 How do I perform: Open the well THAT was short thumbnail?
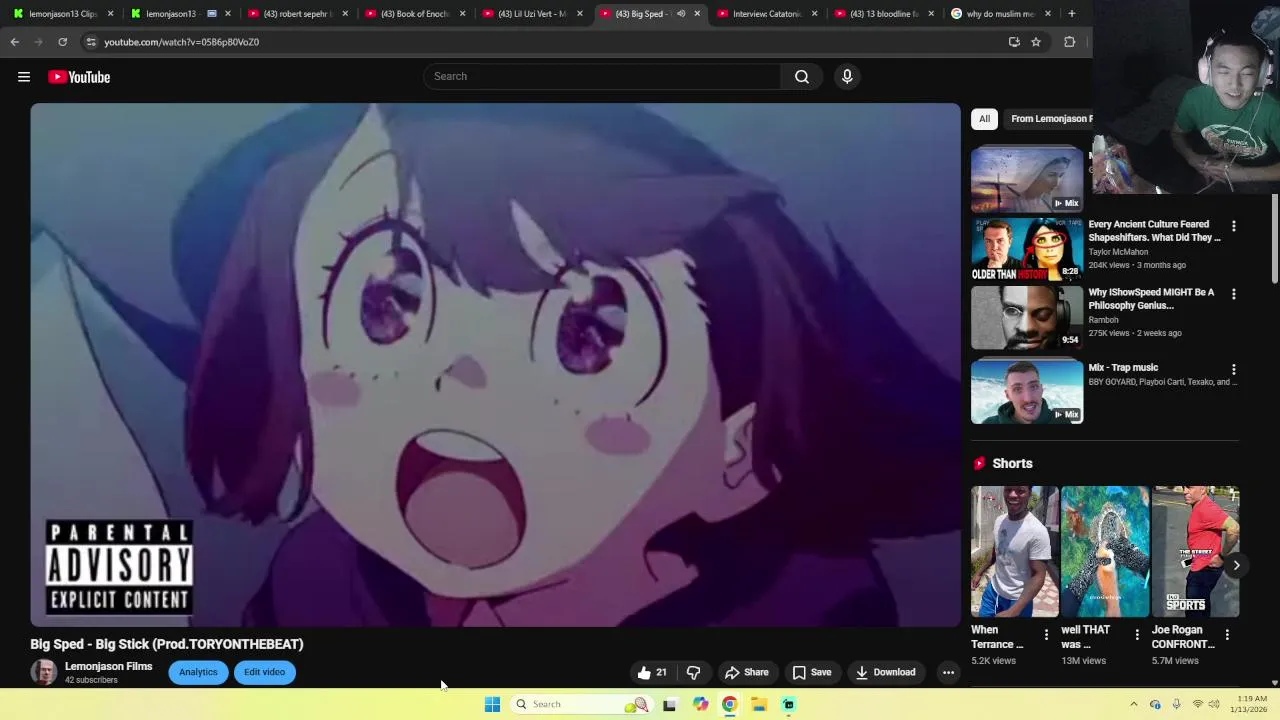point(1105,552)
